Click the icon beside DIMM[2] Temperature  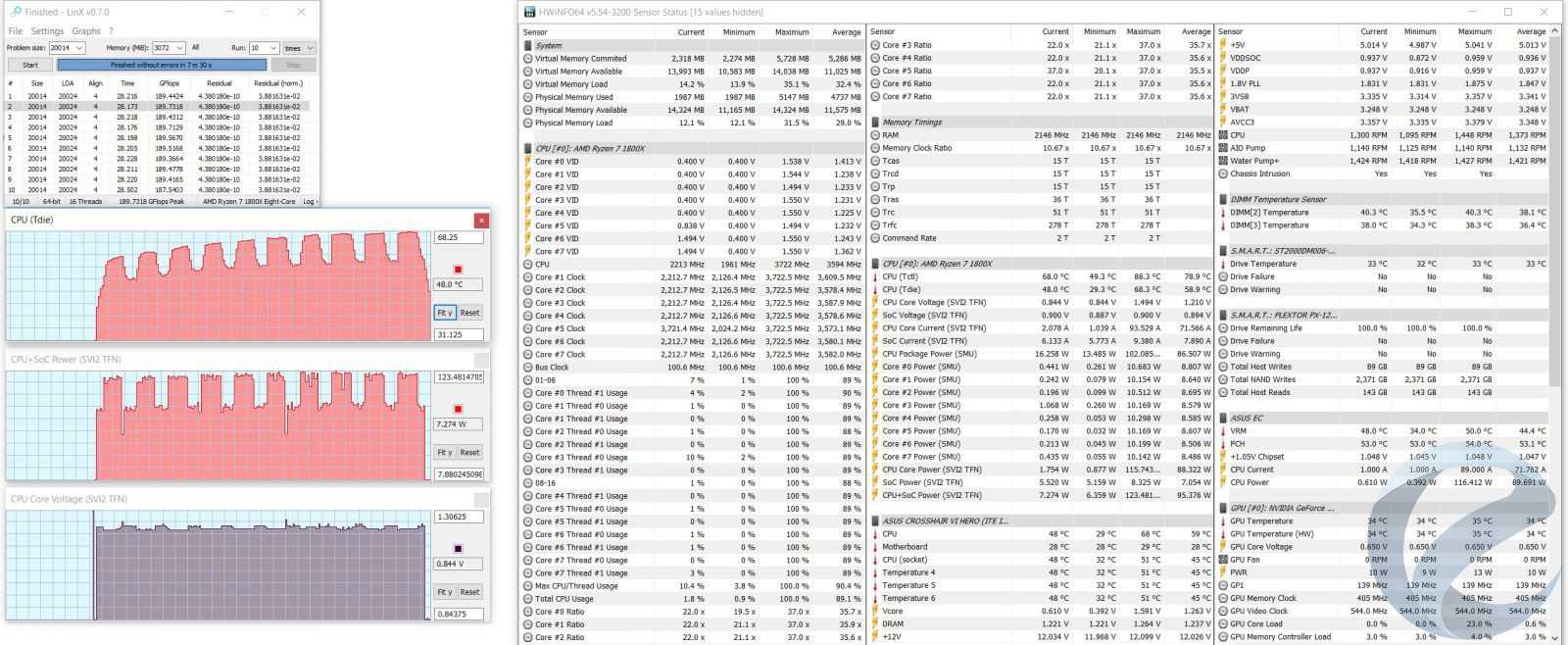1223,213
